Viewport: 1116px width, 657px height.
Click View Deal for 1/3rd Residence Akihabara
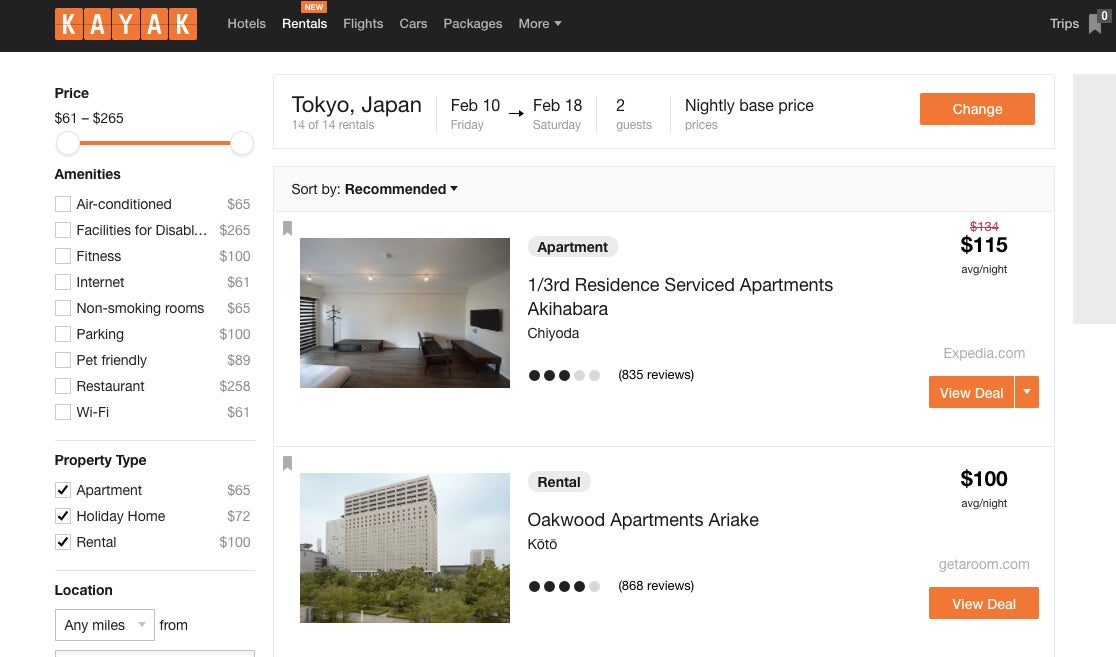(971, 392)
